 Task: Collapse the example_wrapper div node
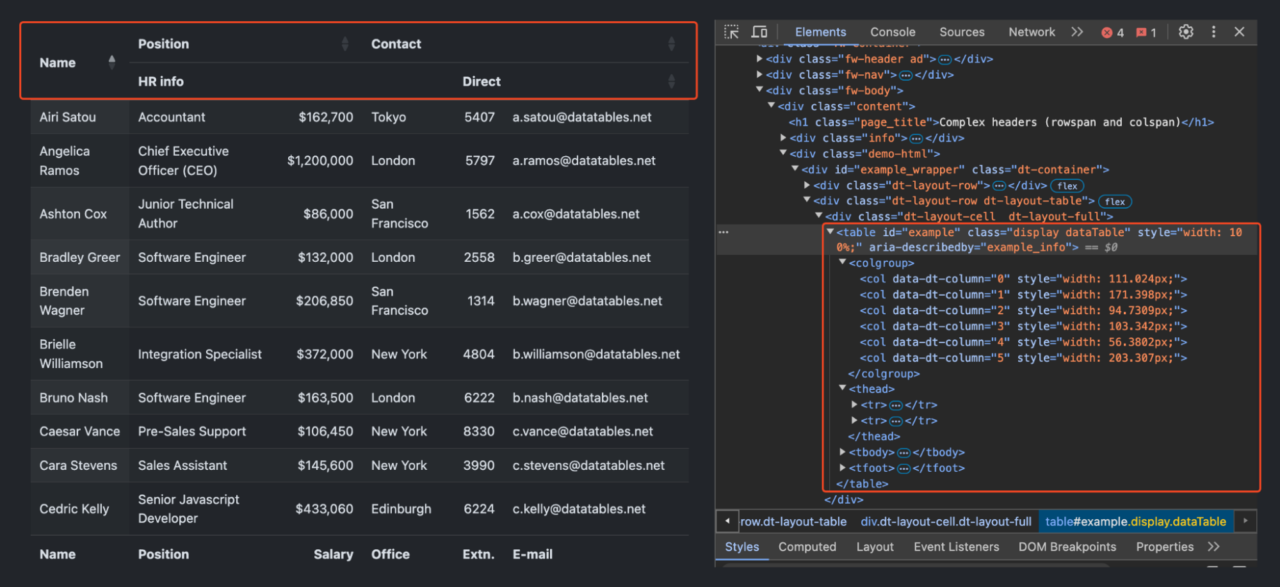pyautogui.click(x=796, y=169)
